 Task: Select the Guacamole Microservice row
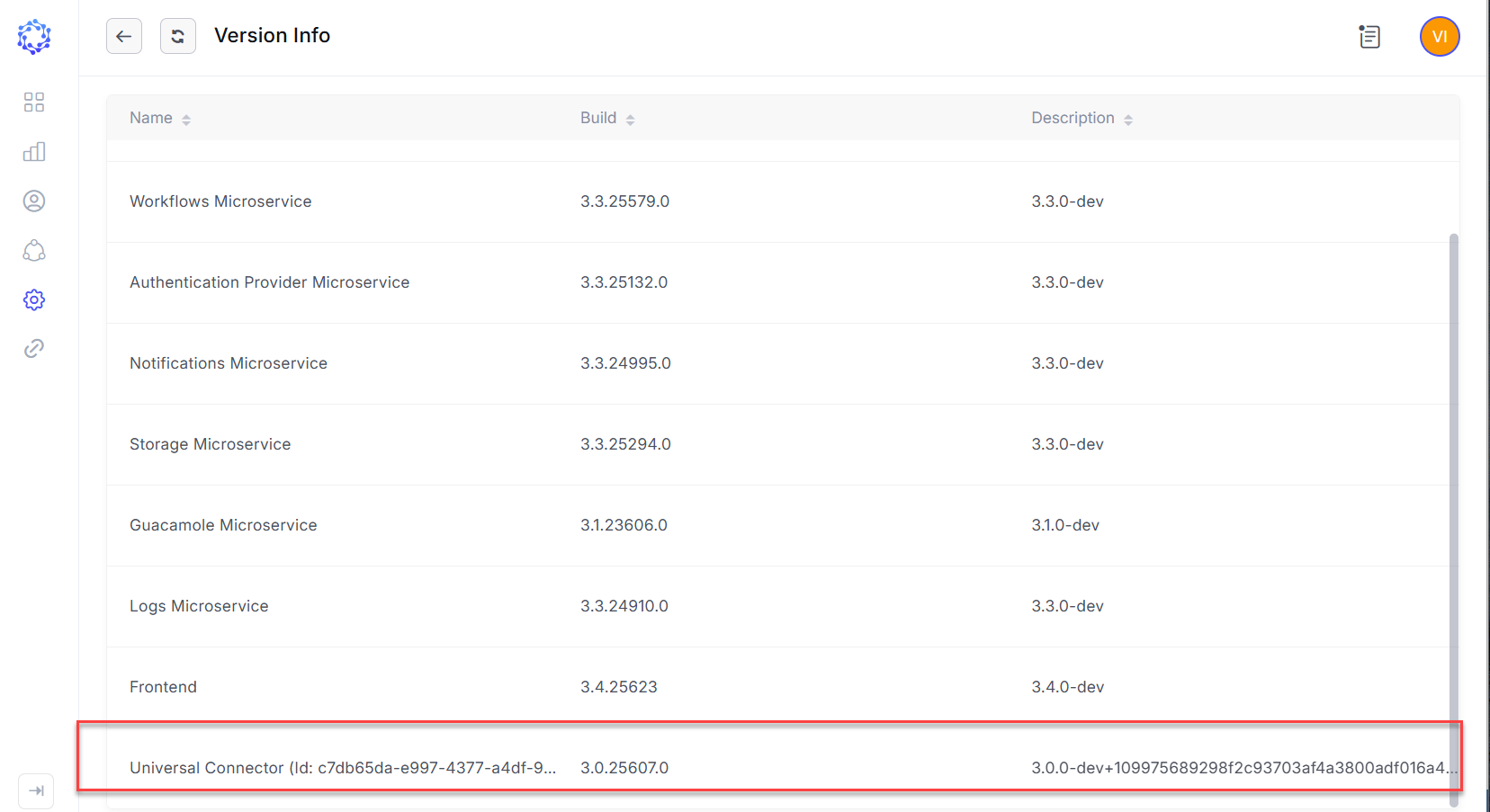pyautogui.click(x=223, y=525)
